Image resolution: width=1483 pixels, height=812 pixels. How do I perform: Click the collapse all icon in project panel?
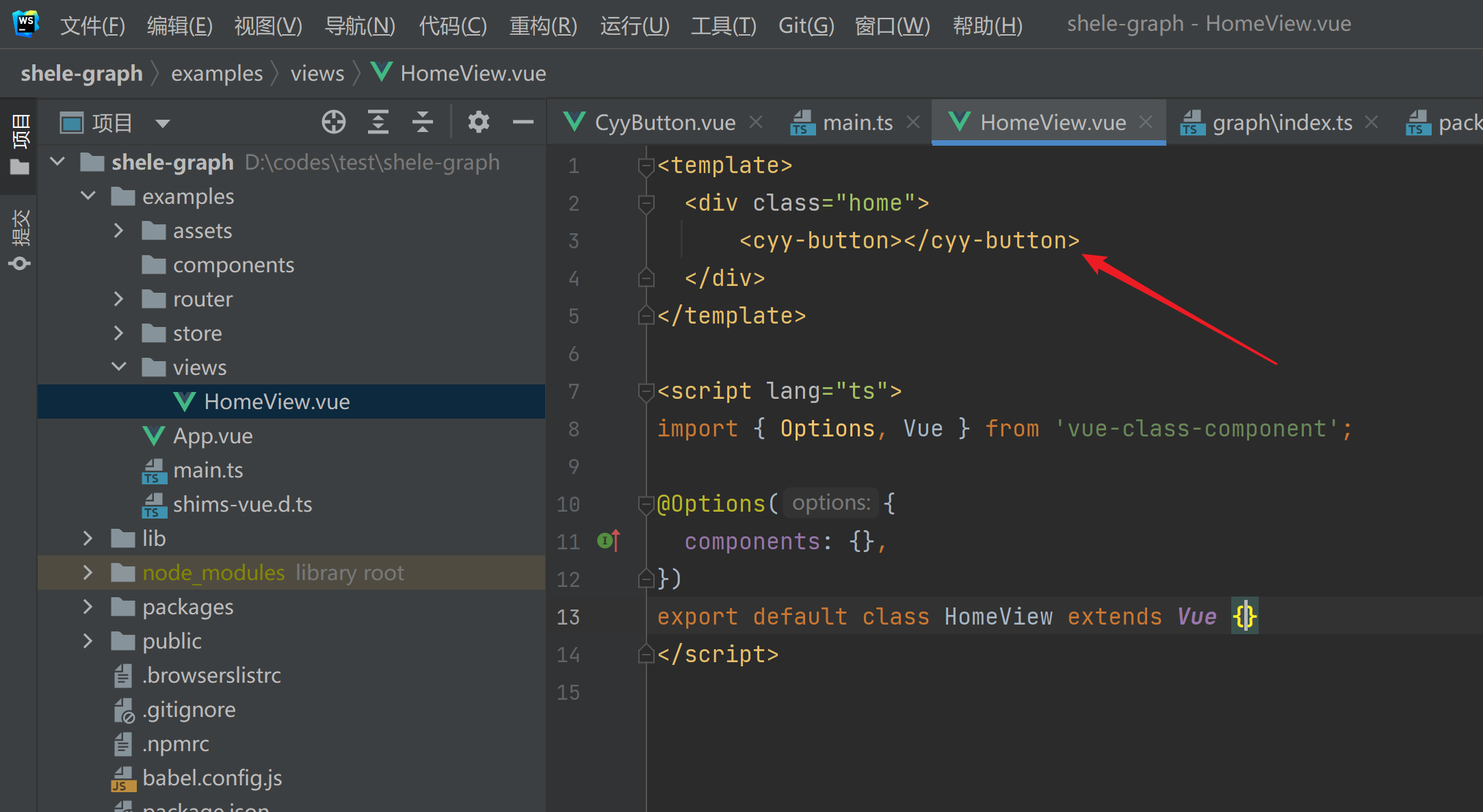(426, 121)
